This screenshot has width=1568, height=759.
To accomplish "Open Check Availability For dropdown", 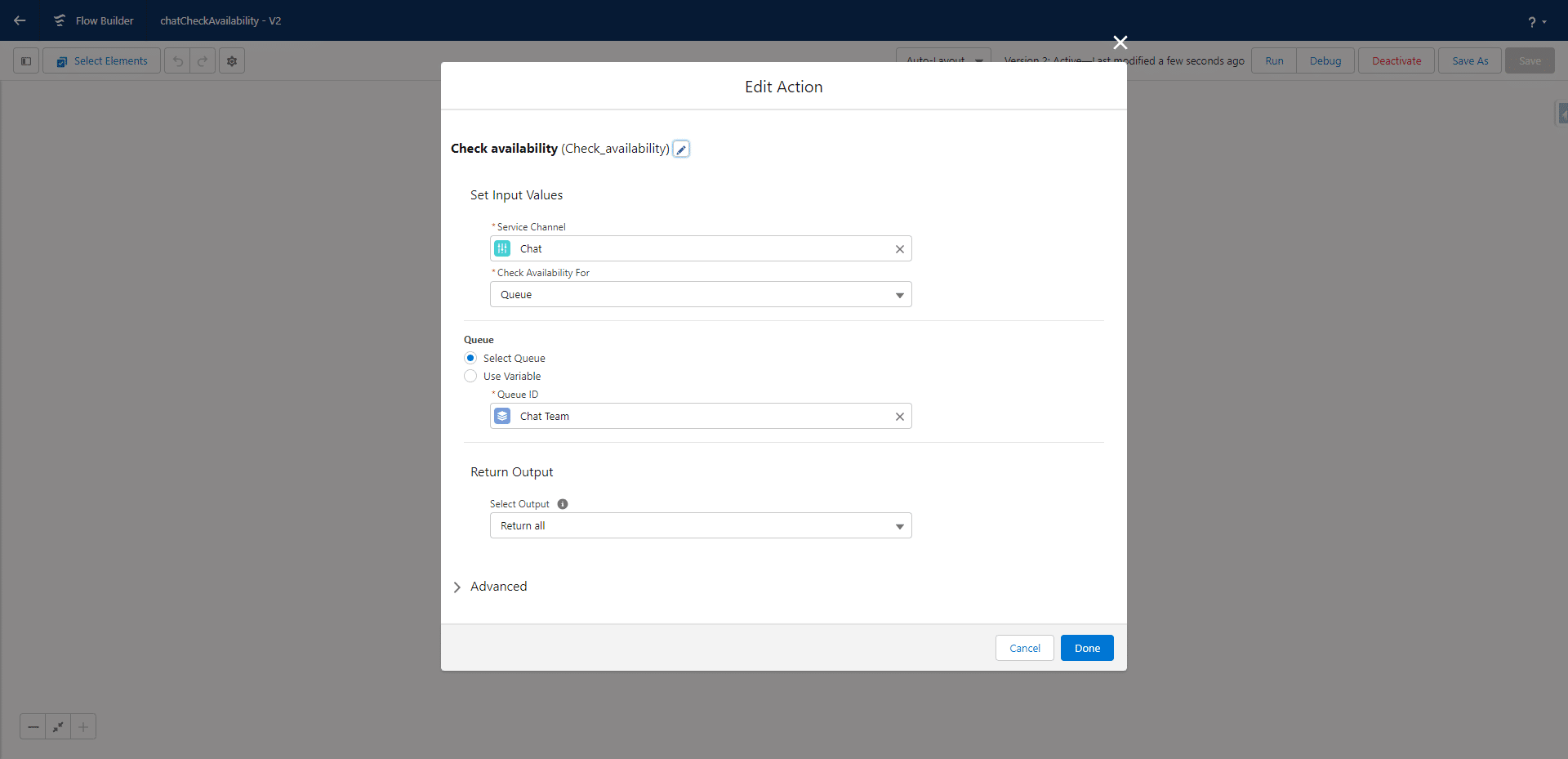I will (701, 294).
